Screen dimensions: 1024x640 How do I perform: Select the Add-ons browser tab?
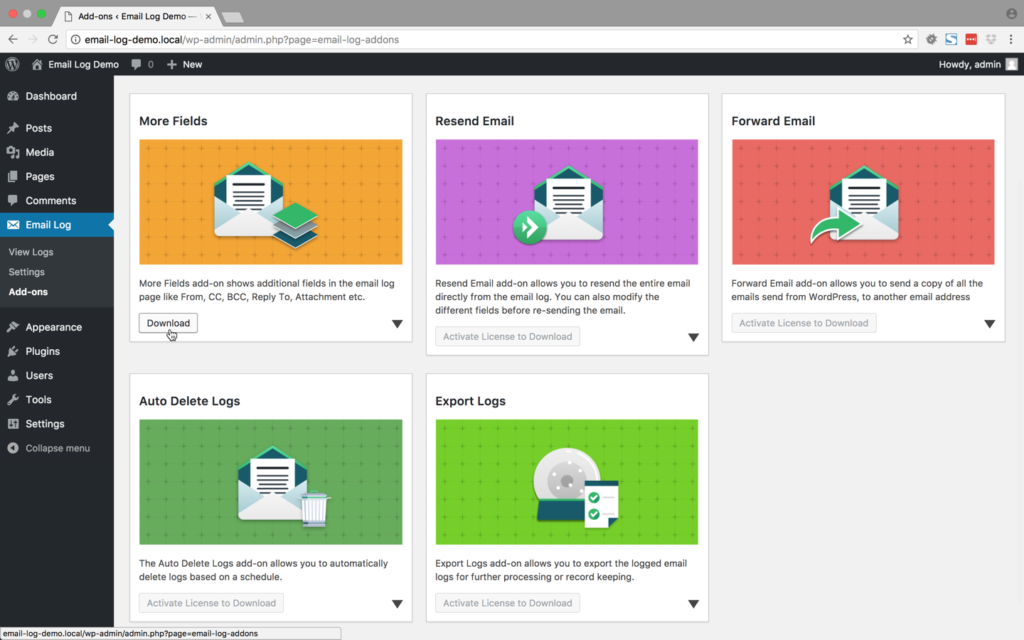point(134,16)
